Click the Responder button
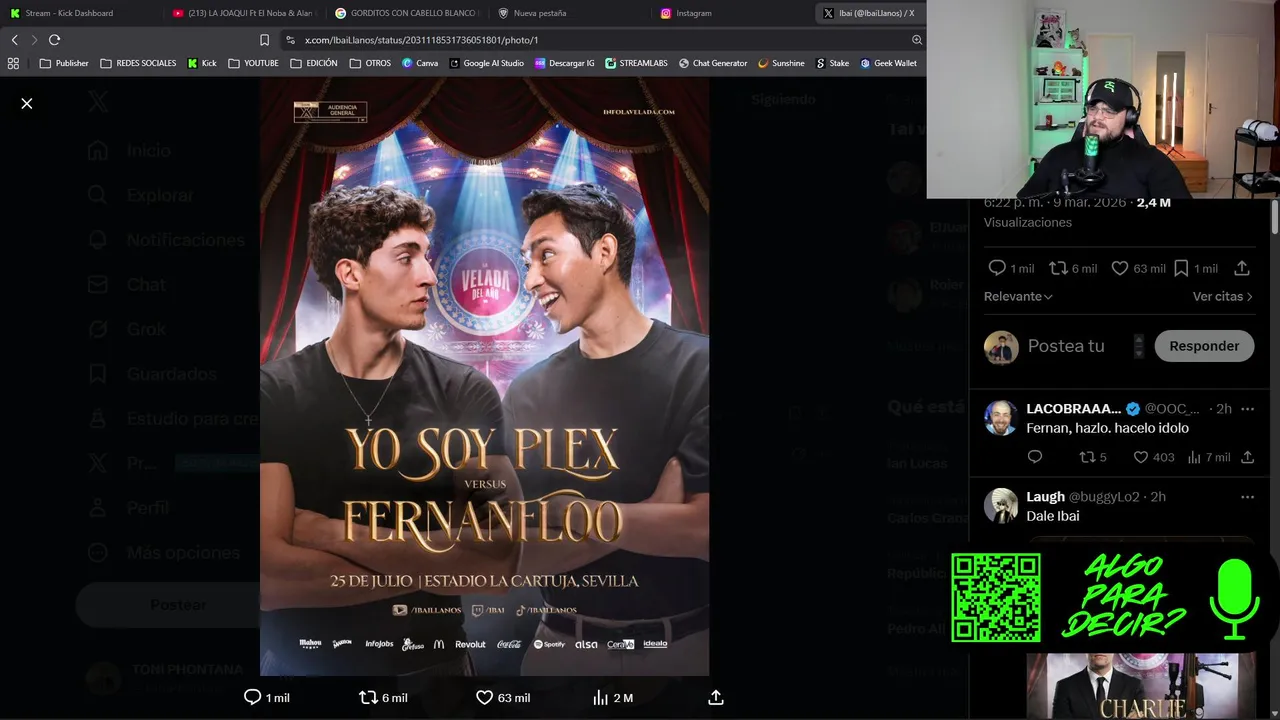The height and width of the screenshot is (720, 1280). coord(1204,346)
